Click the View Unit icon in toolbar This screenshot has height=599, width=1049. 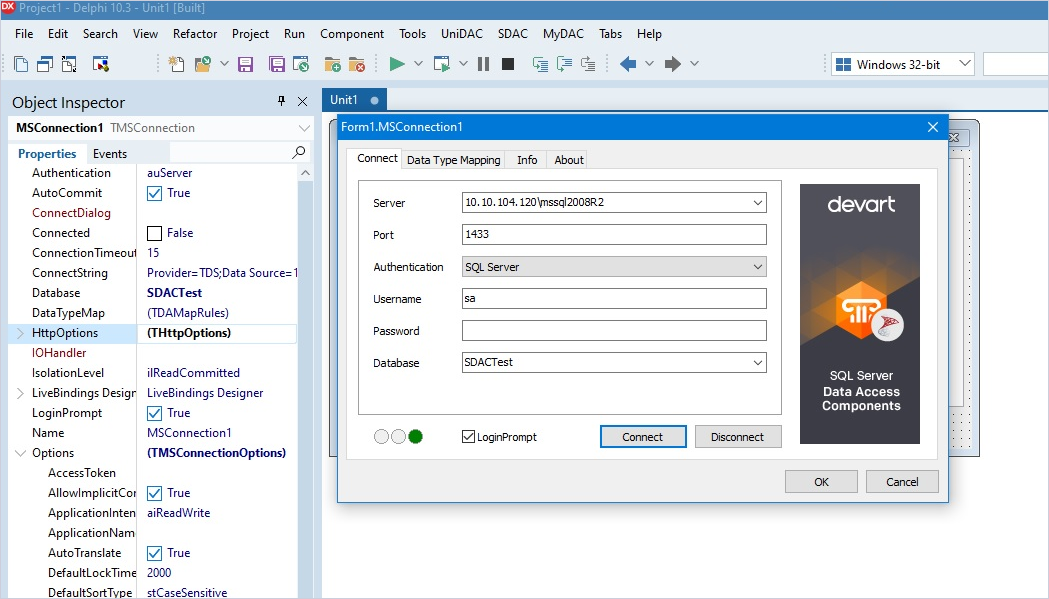(x=21, y=64)
